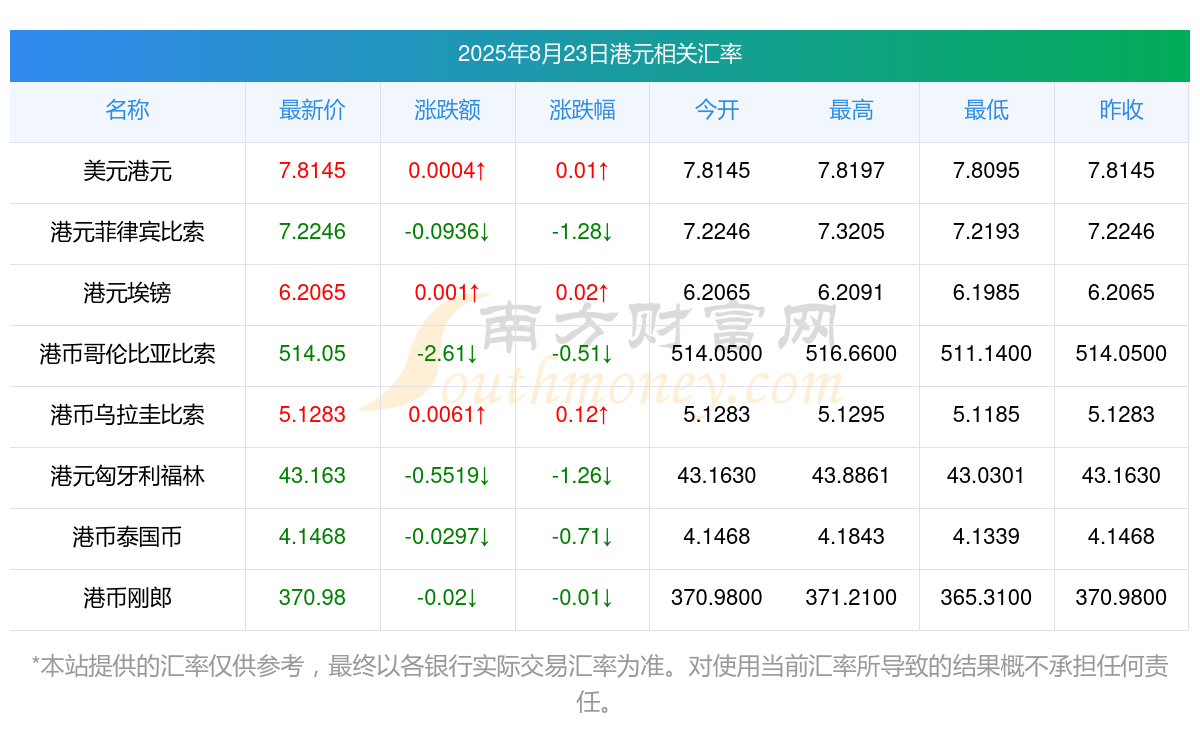The width and height of the screenshot is (1200, 733).
Task: Select the 最高 column header
Action: (851, 110)
